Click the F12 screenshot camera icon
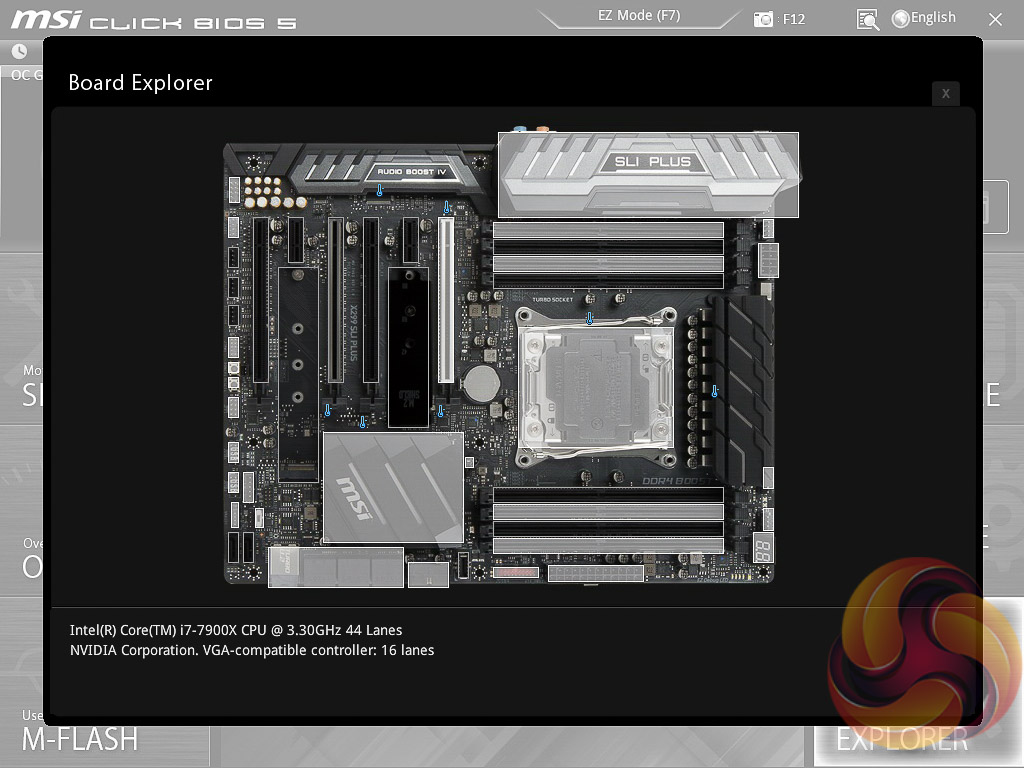The height and width of the screenshot is (768, 1024). (763, 19)
